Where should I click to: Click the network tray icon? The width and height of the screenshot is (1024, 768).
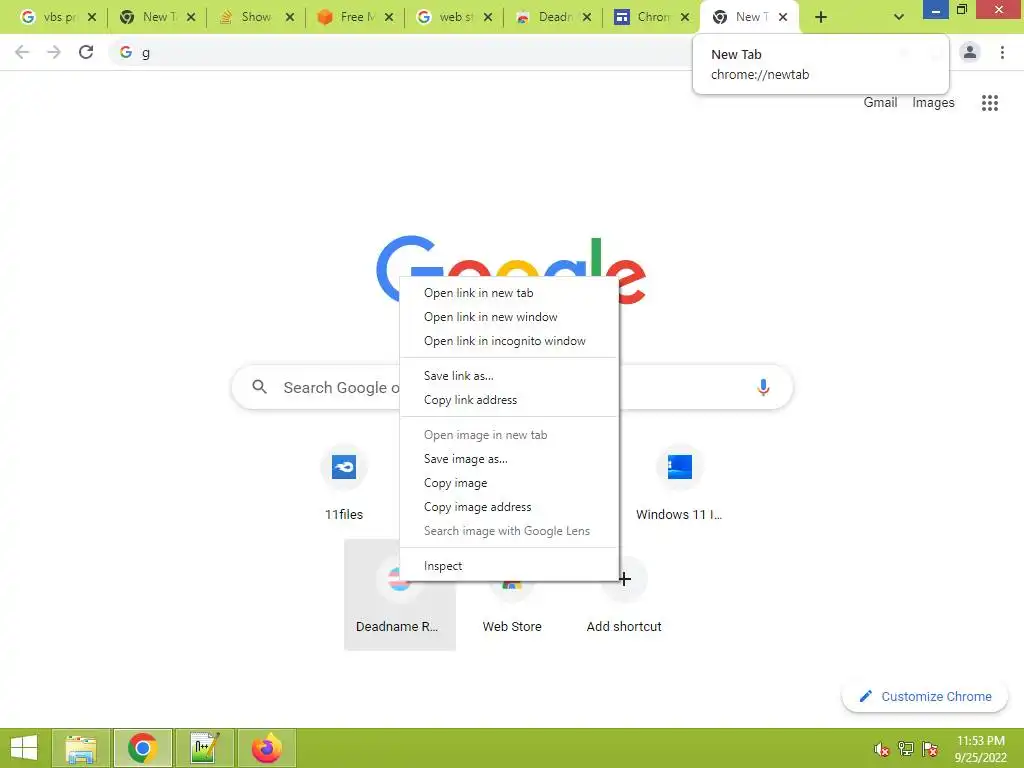coord(906,749)
